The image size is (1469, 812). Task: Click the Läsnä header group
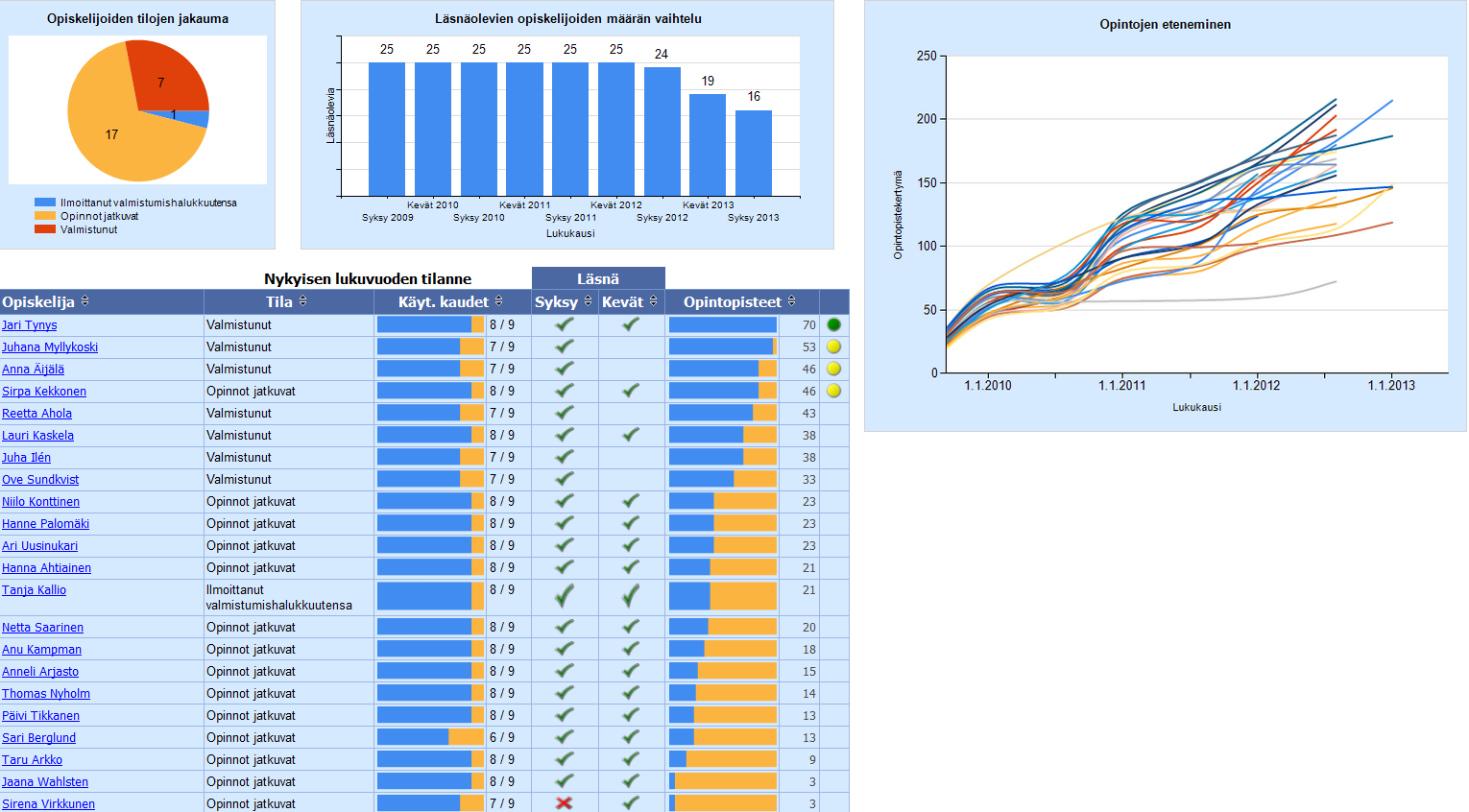pyautogui.click(x=598, y=278)
